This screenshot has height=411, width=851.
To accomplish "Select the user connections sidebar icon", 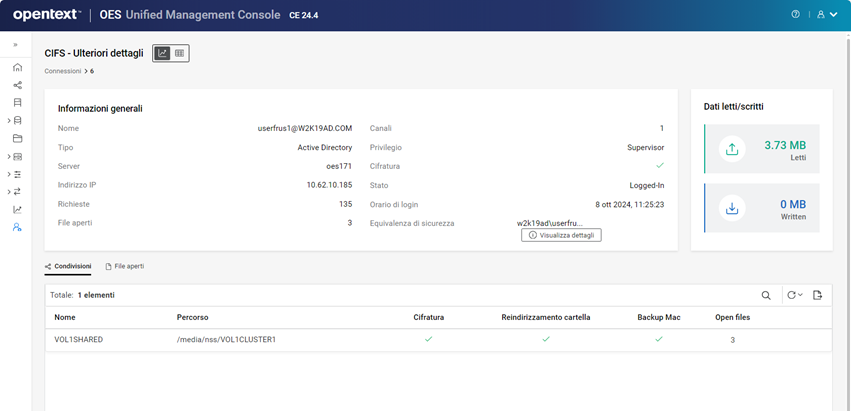I will (x=17, y=228).
